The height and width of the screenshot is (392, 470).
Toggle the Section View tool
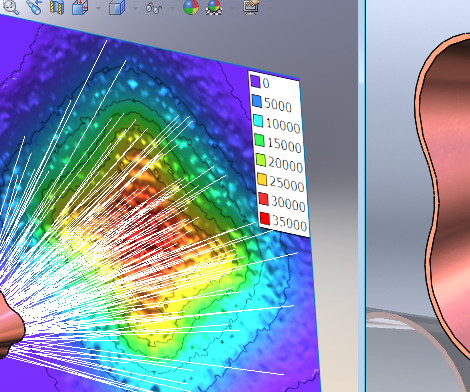(x=57, y=7)
